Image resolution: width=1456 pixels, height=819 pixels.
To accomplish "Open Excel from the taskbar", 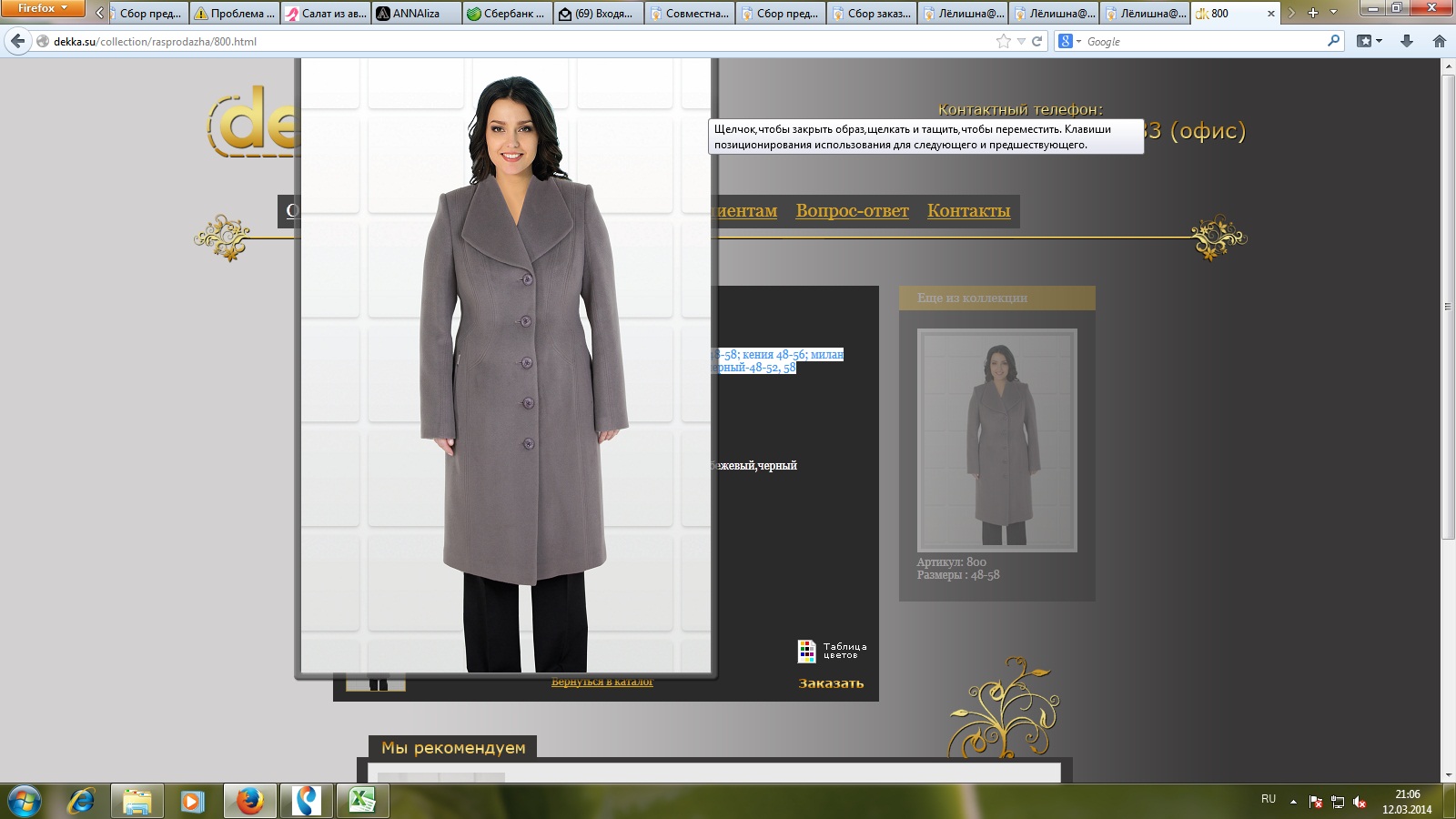I will [x=363, y=801].
